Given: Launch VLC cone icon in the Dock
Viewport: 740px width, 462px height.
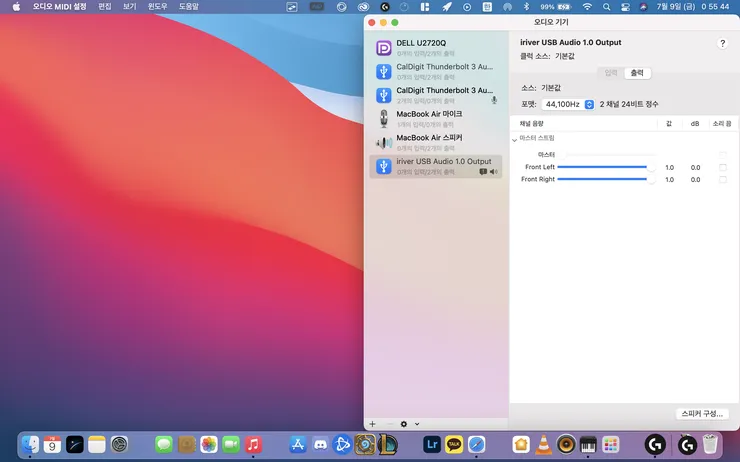Looking at the screenshot, I should click(x=544, y=444).
